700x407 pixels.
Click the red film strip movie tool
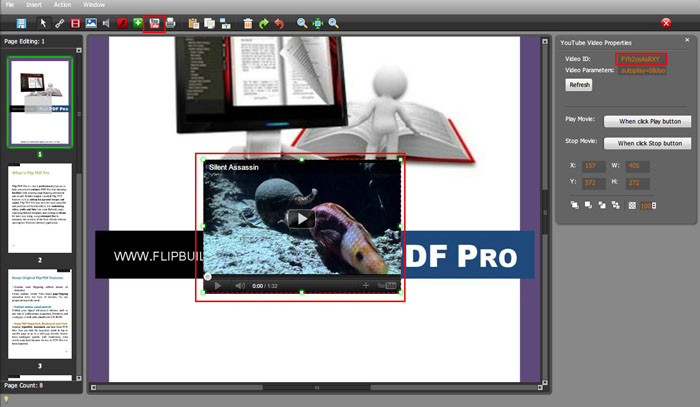click(x=75, y=23)
